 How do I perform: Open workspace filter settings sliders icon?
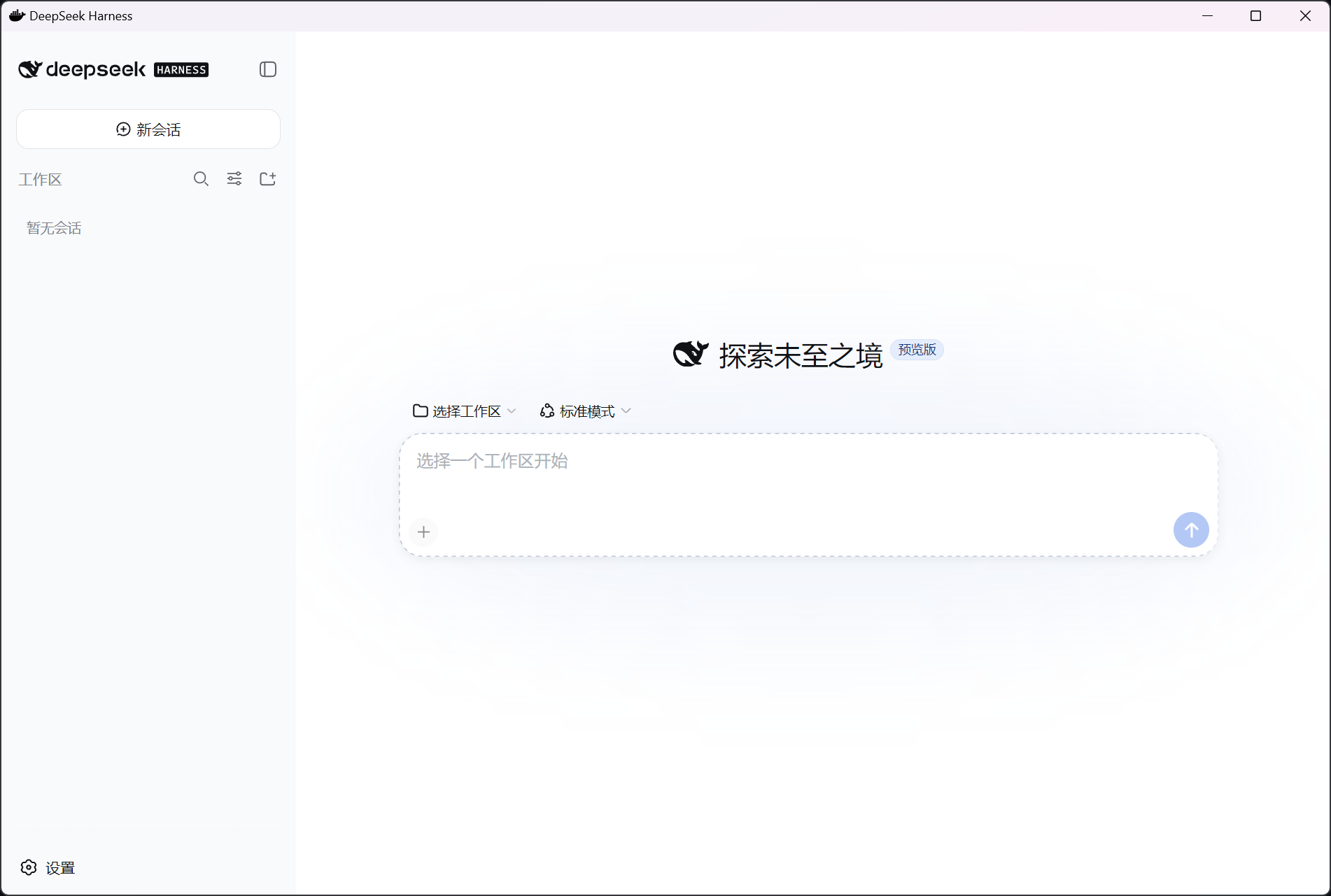(x=234, y=179)
